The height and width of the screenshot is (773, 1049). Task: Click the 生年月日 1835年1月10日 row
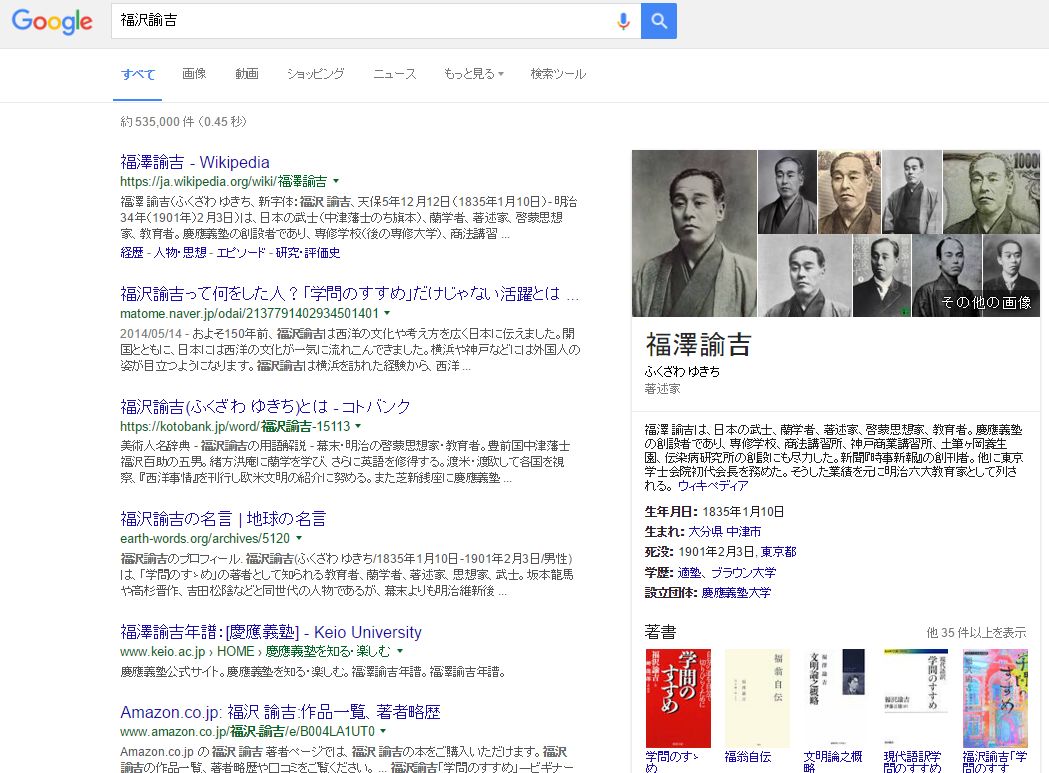[714, 511]
